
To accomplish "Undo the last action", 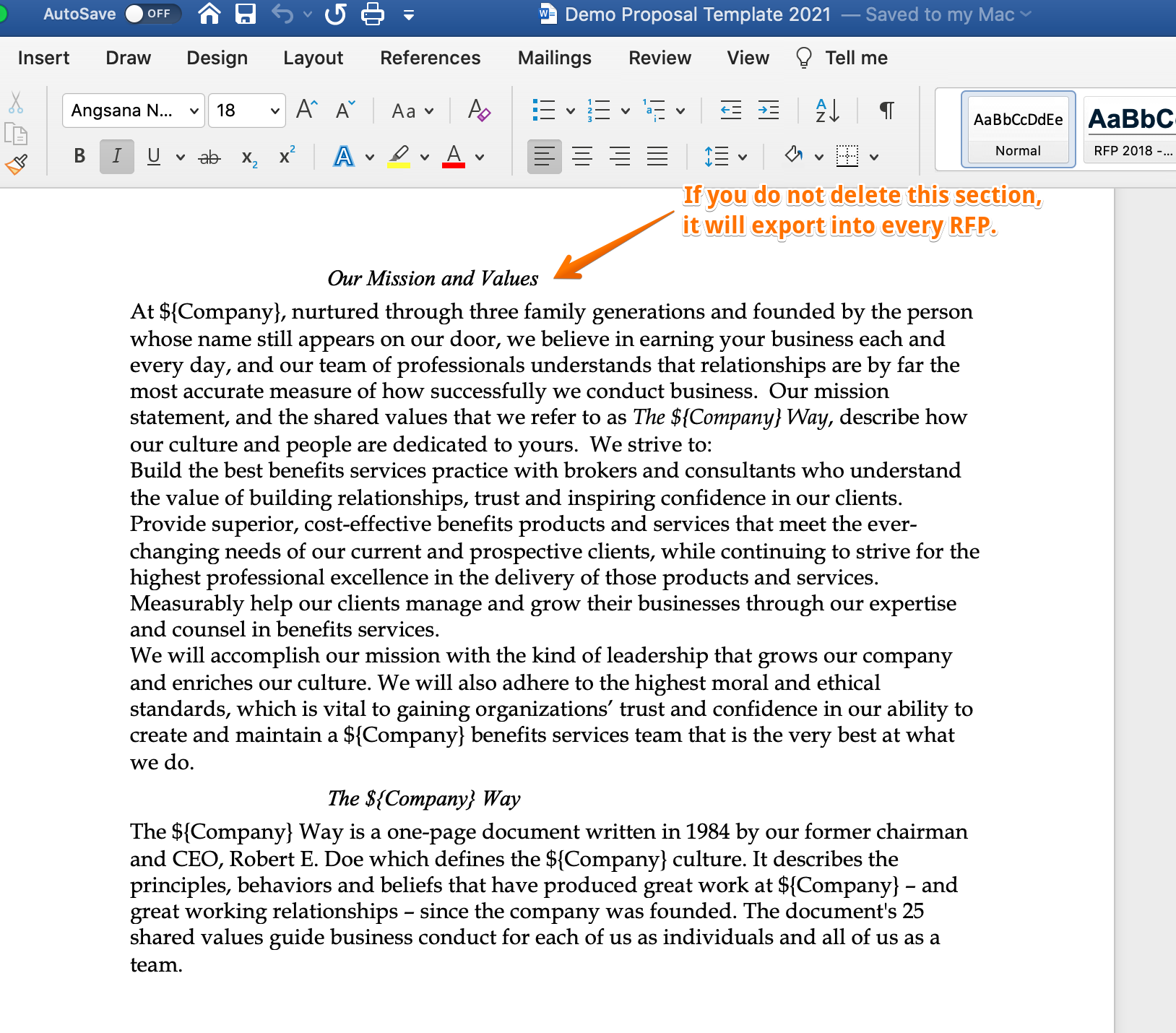I will (282, 14).
